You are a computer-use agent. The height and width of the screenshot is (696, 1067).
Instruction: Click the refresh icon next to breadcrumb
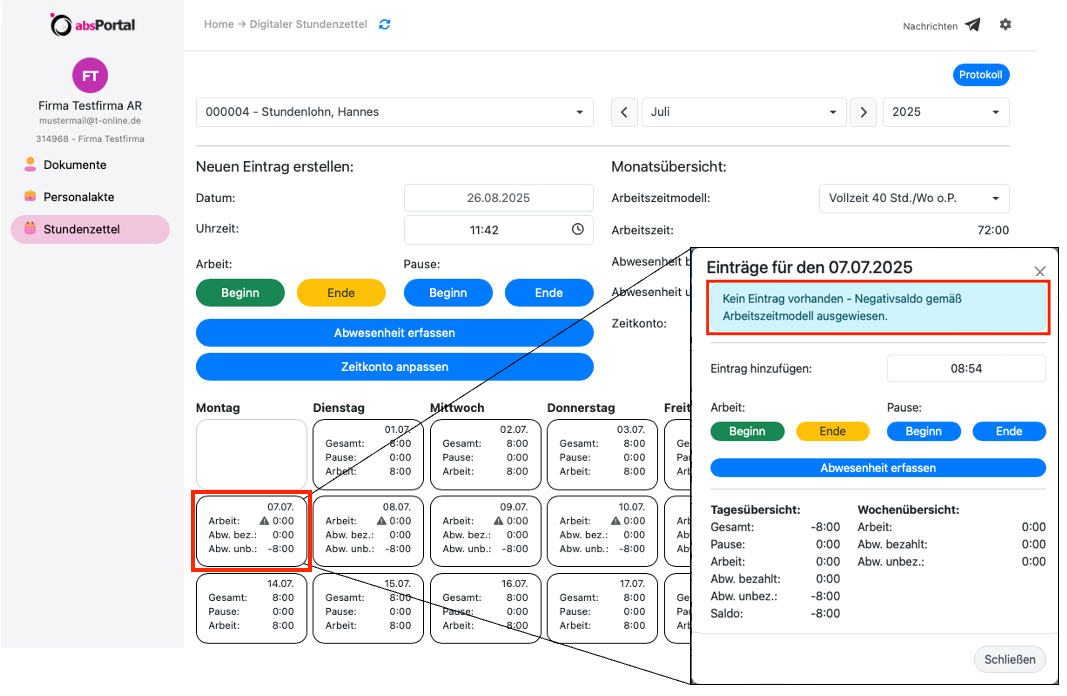(x=385, y=24)
